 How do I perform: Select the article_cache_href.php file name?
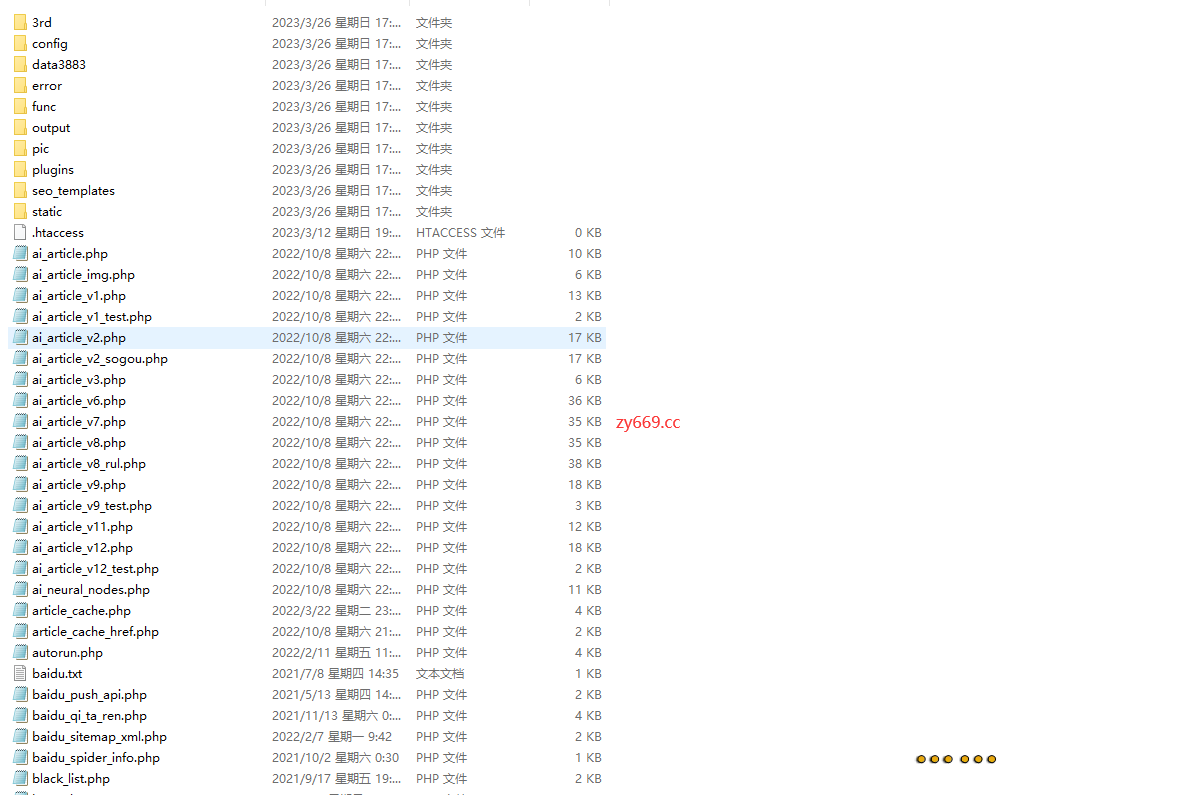click(95, 632)
